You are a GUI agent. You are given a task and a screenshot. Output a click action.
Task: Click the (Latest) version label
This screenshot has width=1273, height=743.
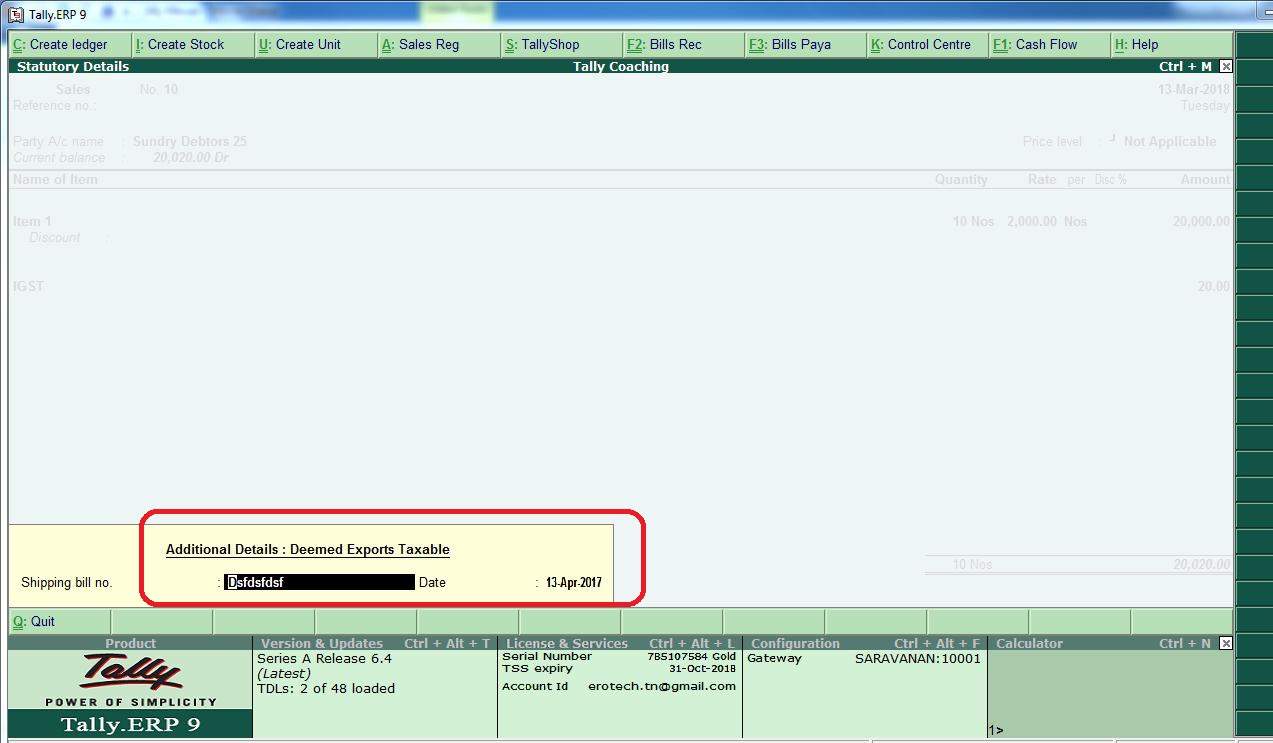(284, 673)
